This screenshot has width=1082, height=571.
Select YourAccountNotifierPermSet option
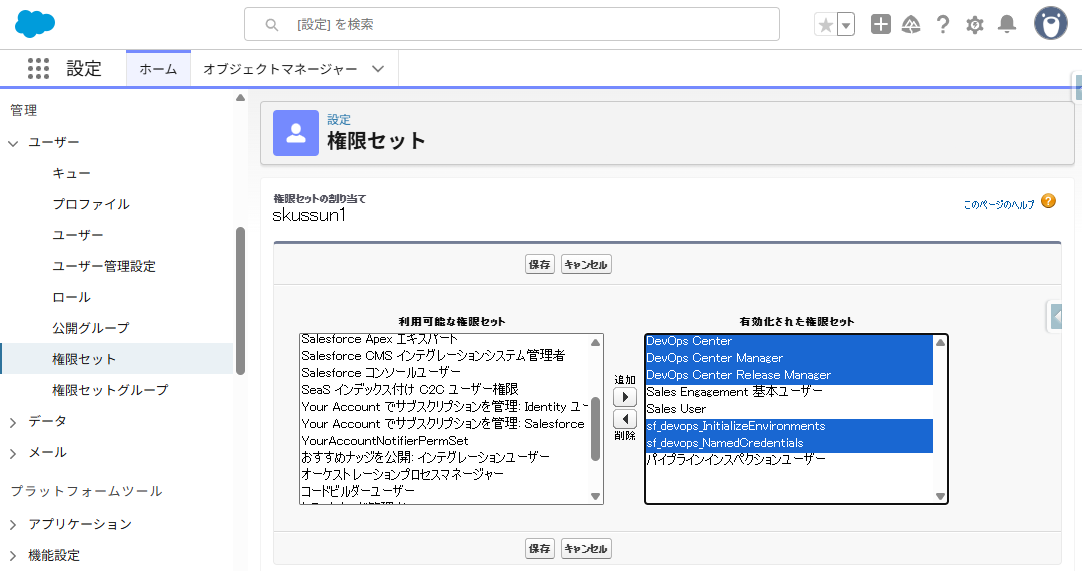(x=384, y=441)
